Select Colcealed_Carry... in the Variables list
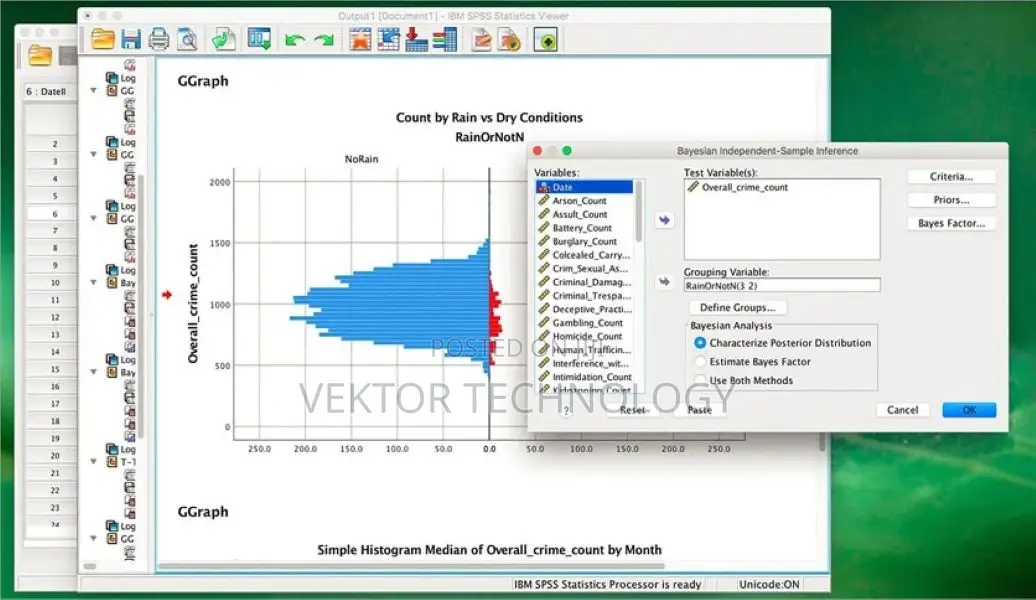Viewport: 1036px width, 600px height. pyautogui.click(x=585, y=255)
